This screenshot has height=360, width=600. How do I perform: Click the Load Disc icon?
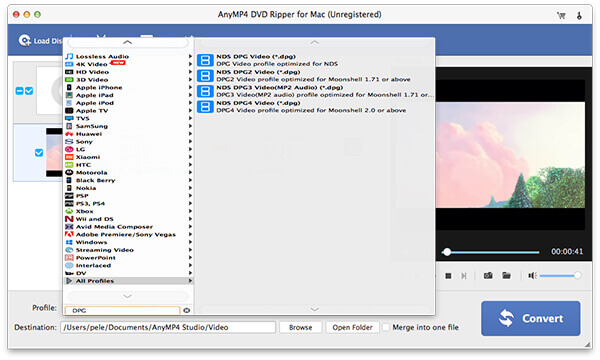(24, 40)
